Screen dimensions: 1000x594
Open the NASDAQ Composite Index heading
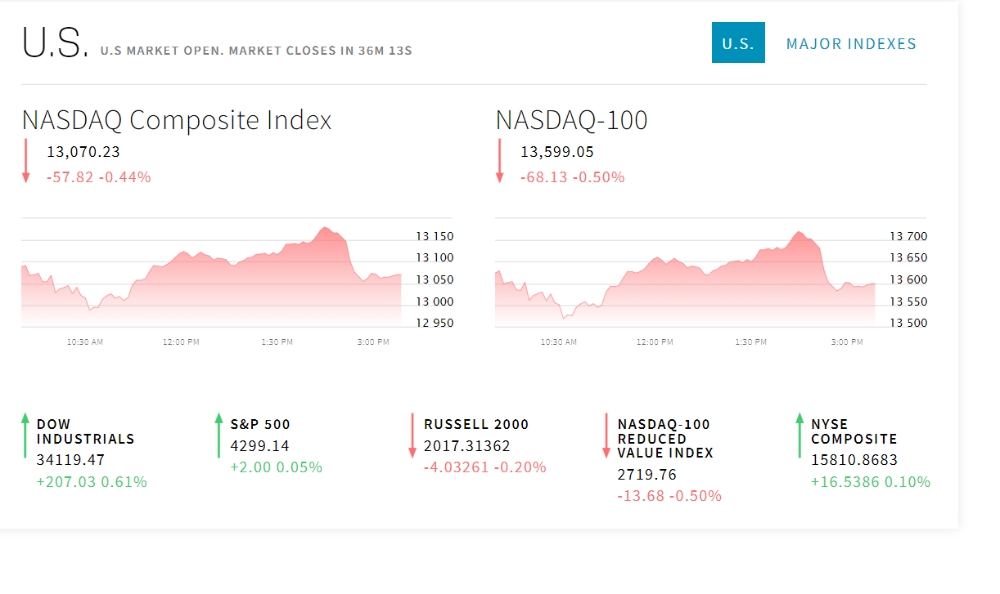(x=177, y=120)
